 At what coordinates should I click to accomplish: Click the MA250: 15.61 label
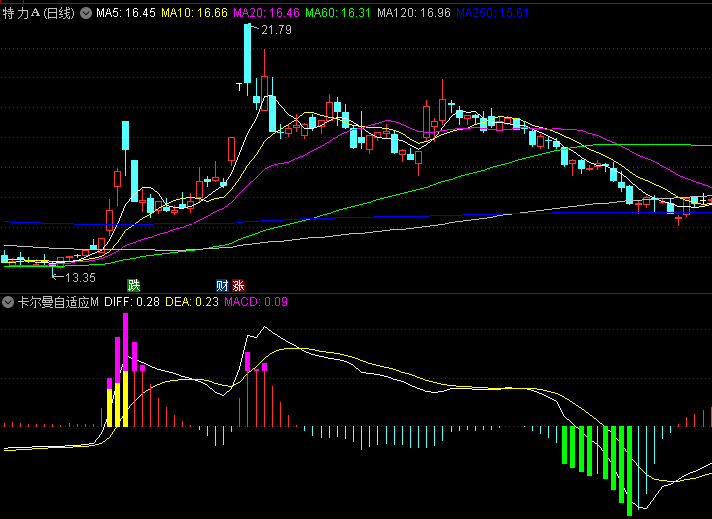[492, 13]
